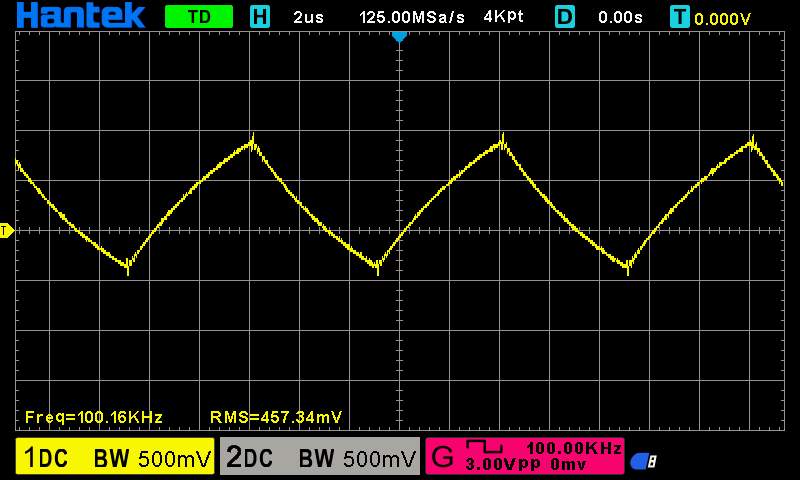Click the square wave icon in generator box
800x480 pixels.
484,447
